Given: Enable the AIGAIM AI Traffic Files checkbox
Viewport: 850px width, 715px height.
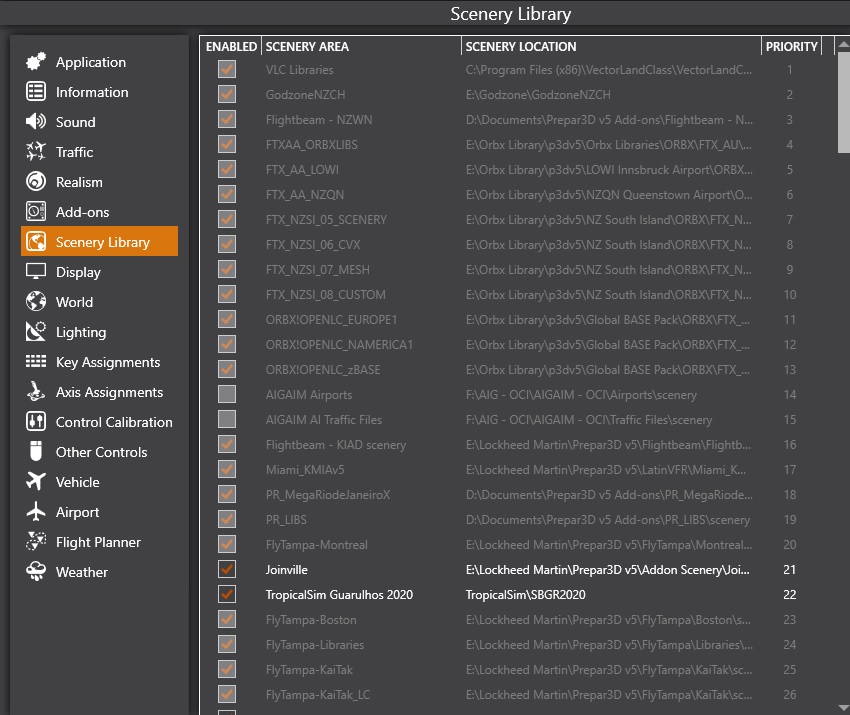Looking at the screenshot, I should point(227,419).
